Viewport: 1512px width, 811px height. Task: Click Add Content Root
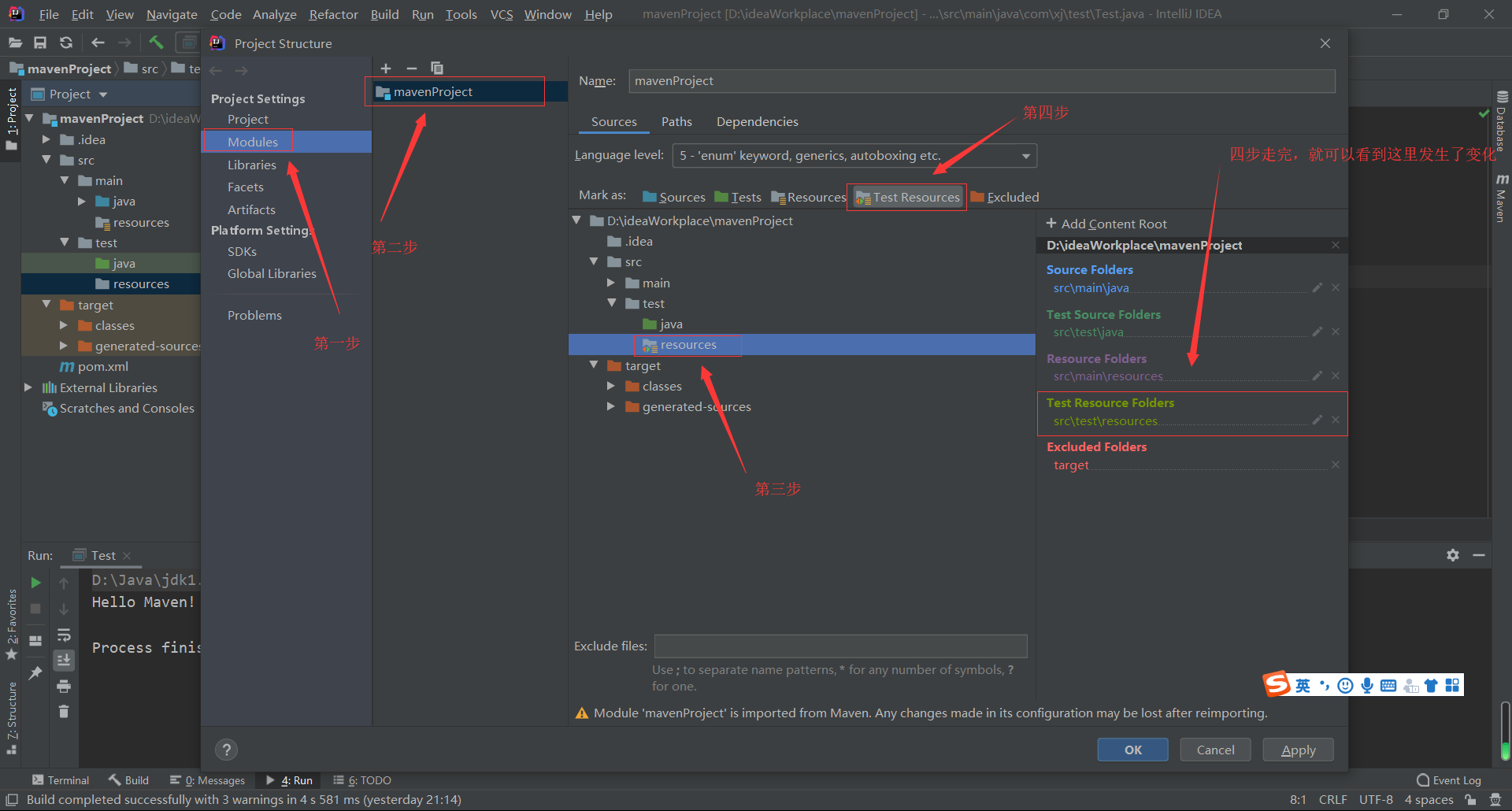pyautogui.click(x=1106, y=224)
